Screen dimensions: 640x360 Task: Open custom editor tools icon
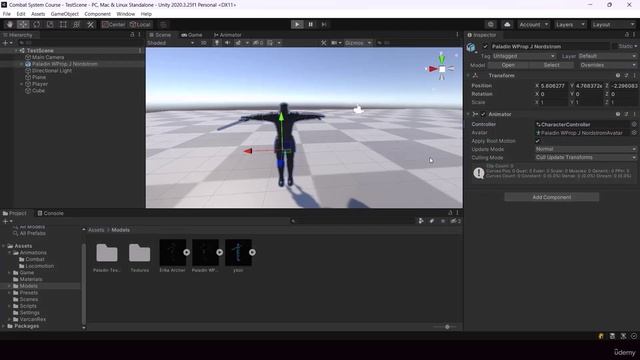tap(90, 24)
